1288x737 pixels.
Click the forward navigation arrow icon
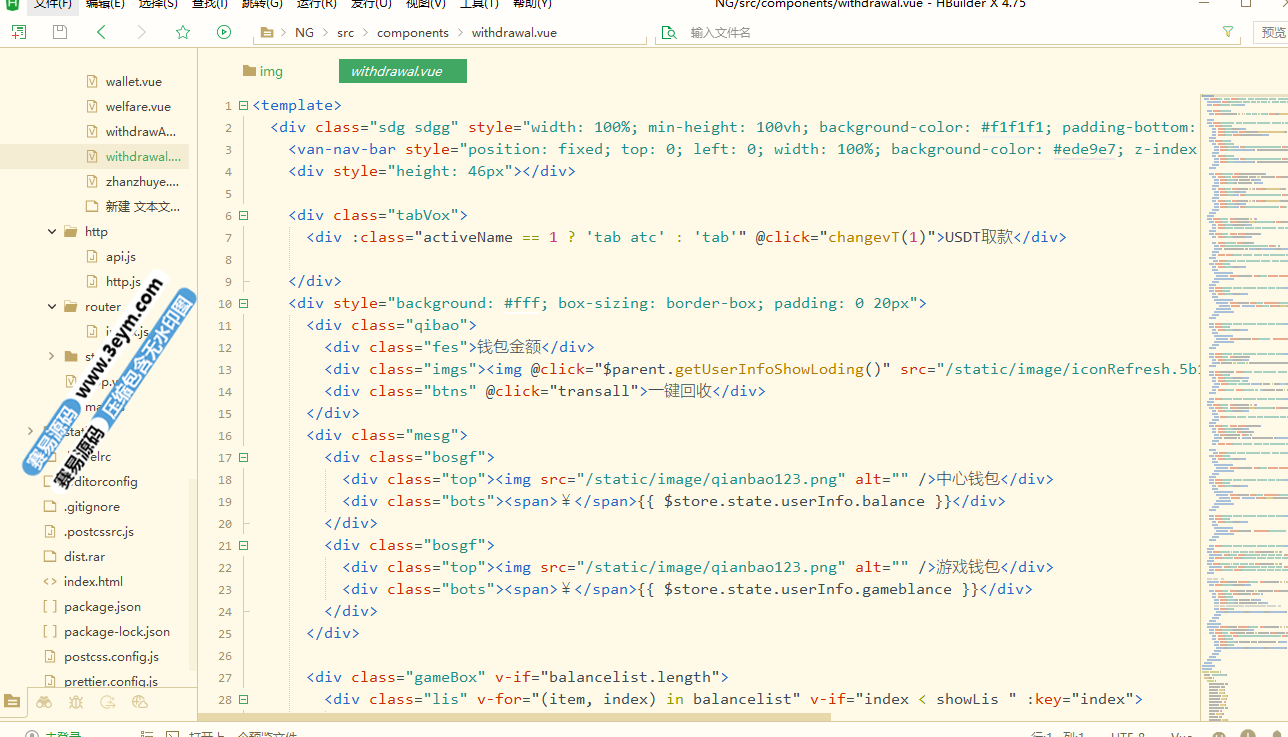[x=142, y=32]
